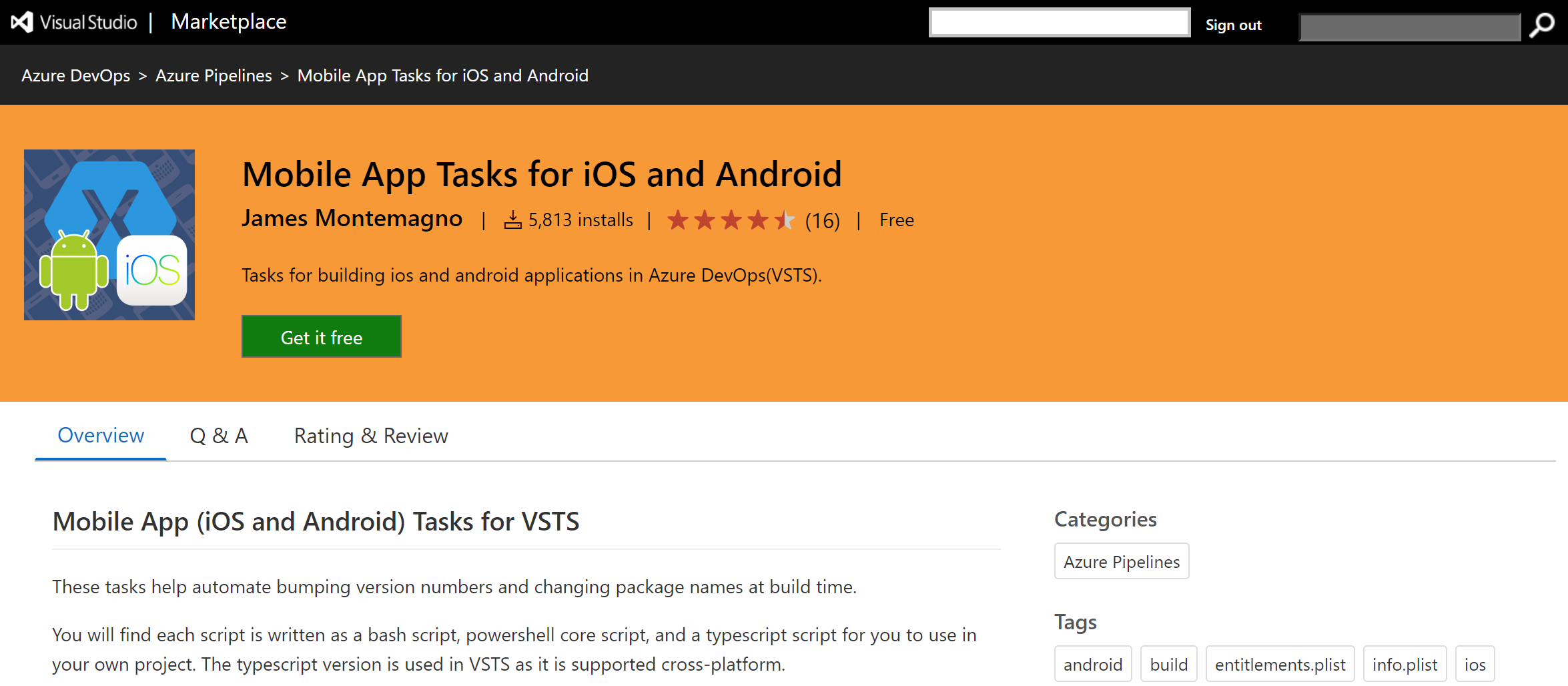Image resolution: width=1568 pixels, height=686 pixels.
Task: Click the Free price label
Action: [x=897, y=220]
